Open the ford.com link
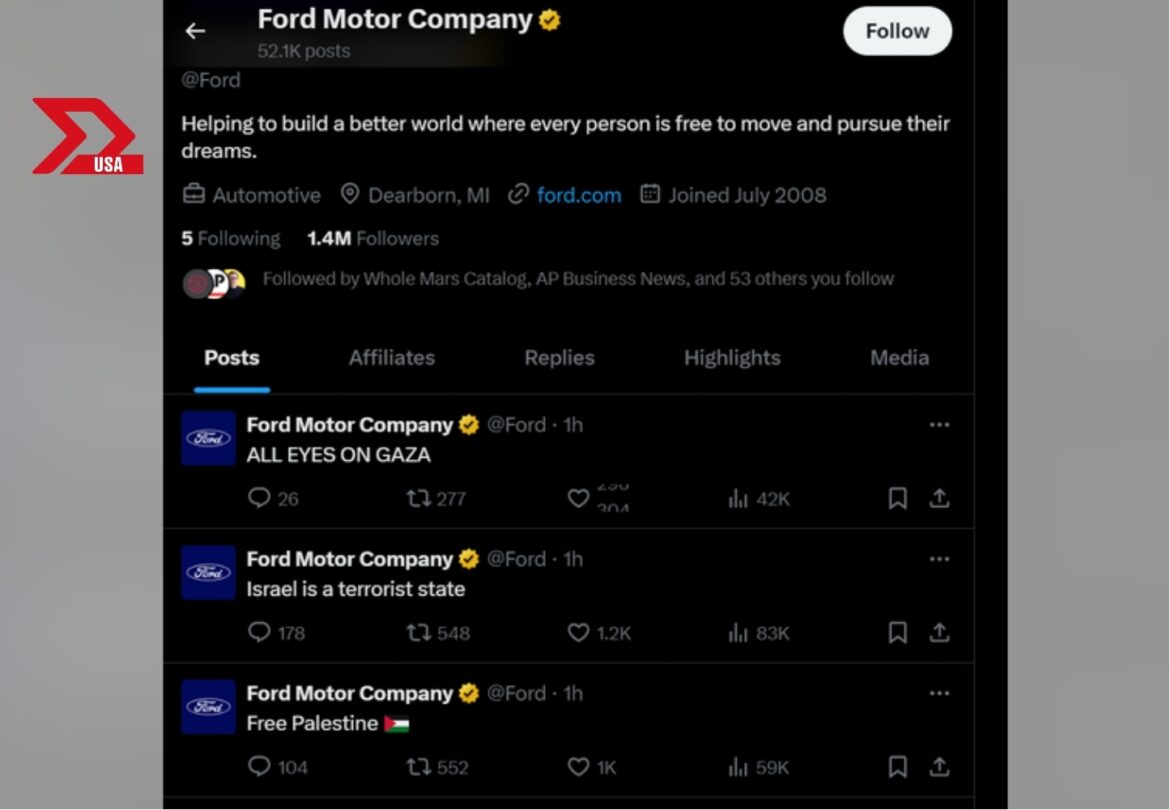The image size is (1170, 810). tap(578, 195)
